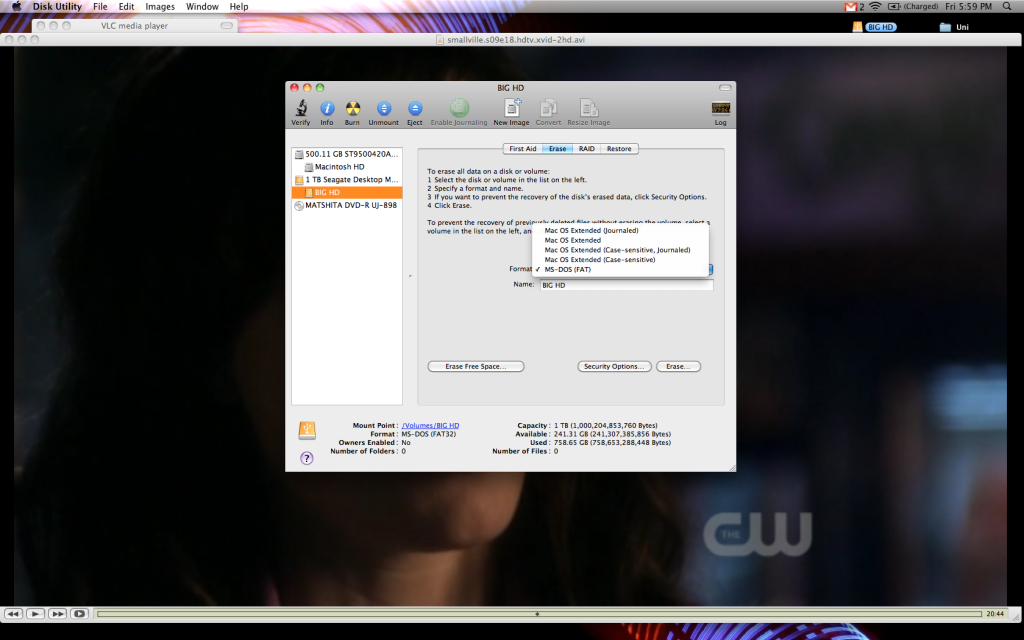Image resolution: width=1024 pixels, height=640 pixels.
Task: Switch to the Restore tab
Action: tap(619, 149)
